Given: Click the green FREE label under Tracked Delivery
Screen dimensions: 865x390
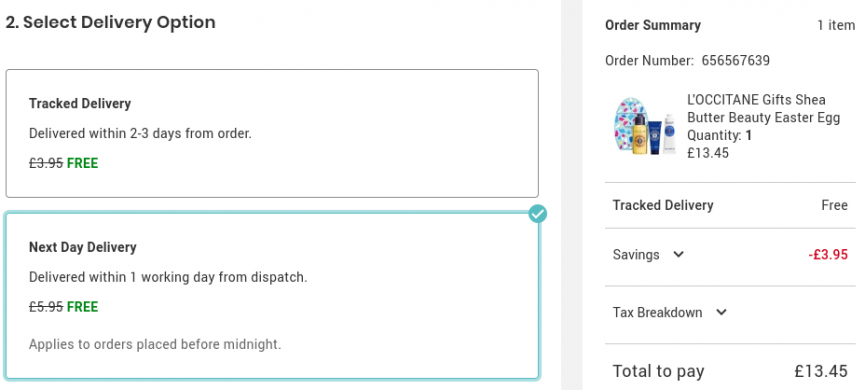Looking at the screenshot, I should pos(83,163).
